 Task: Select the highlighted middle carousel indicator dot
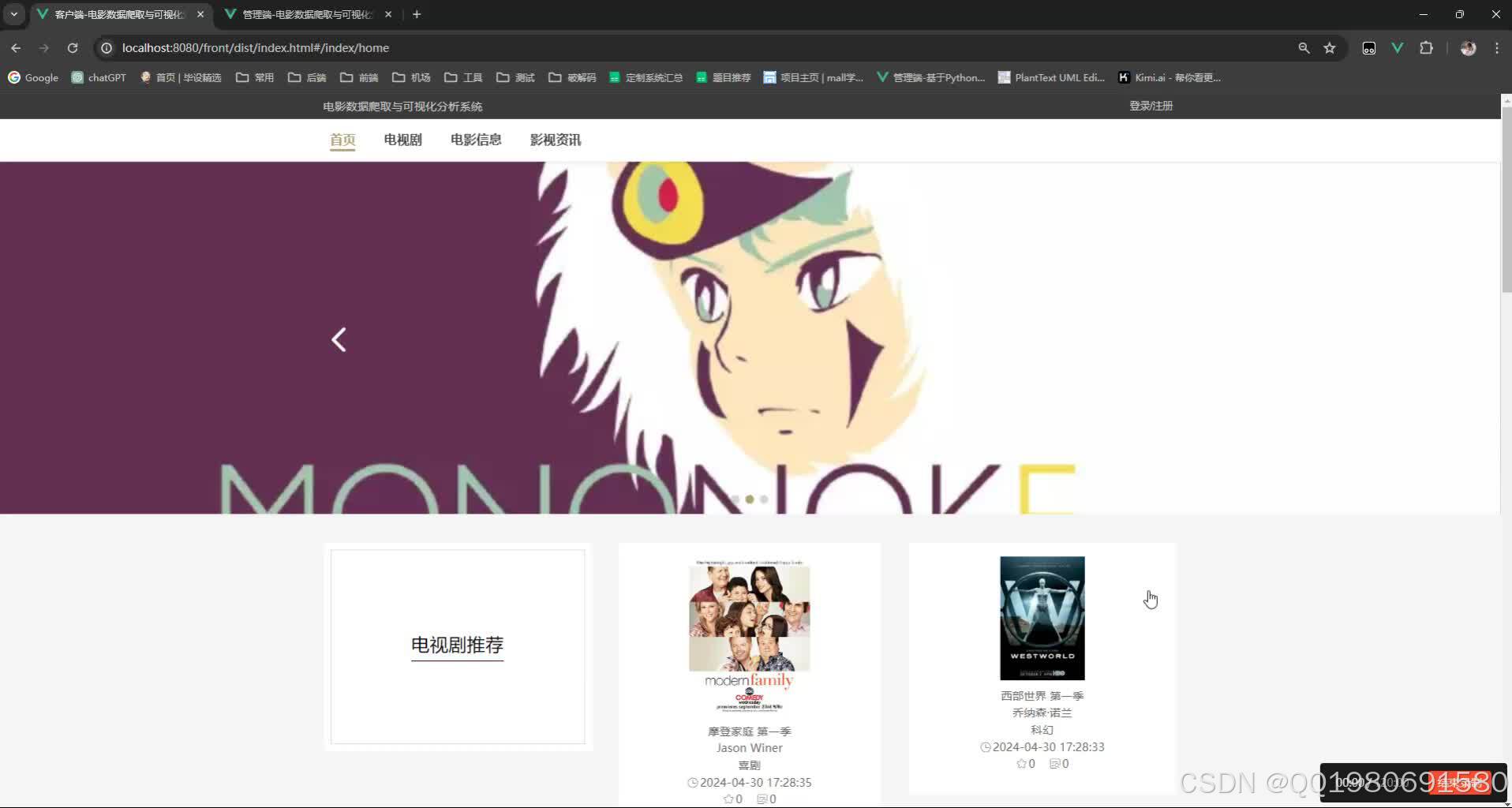tap(750, 499)
